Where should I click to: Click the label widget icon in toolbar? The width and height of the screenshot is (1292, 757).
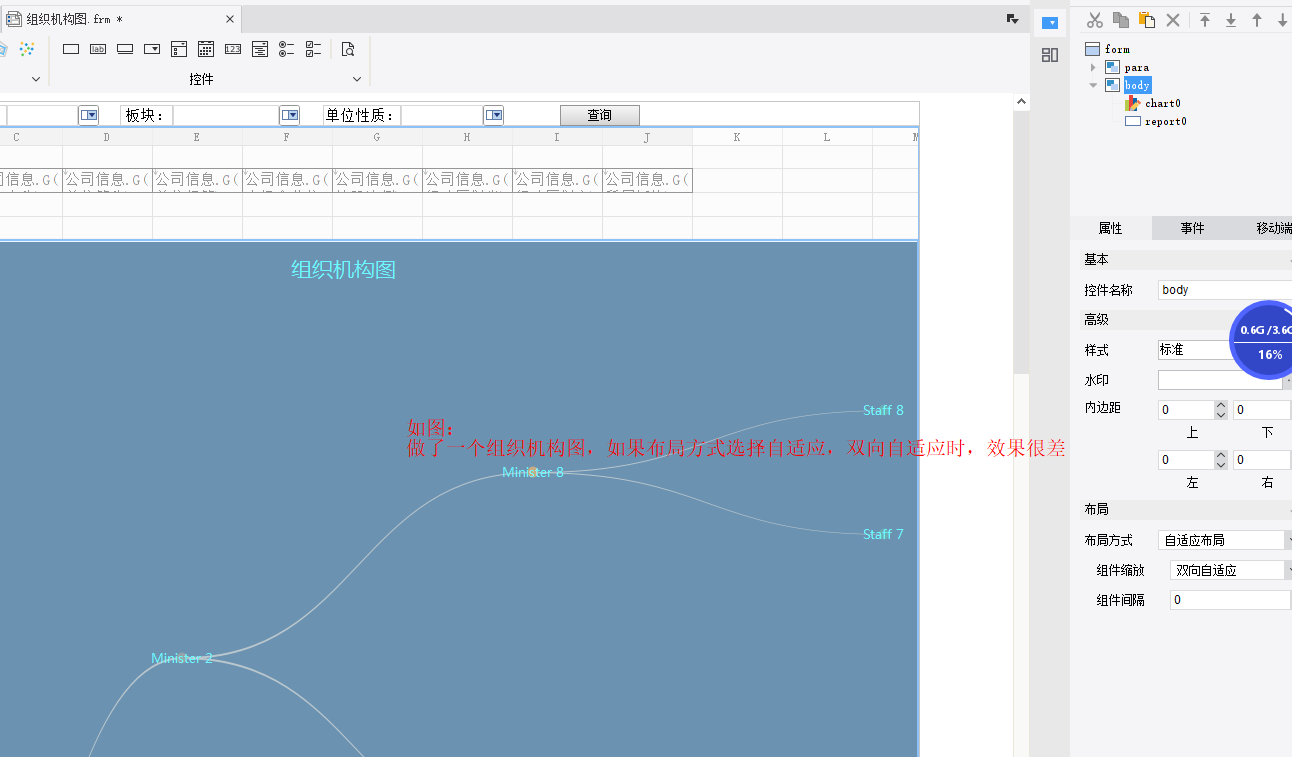(x=98, y=49)
